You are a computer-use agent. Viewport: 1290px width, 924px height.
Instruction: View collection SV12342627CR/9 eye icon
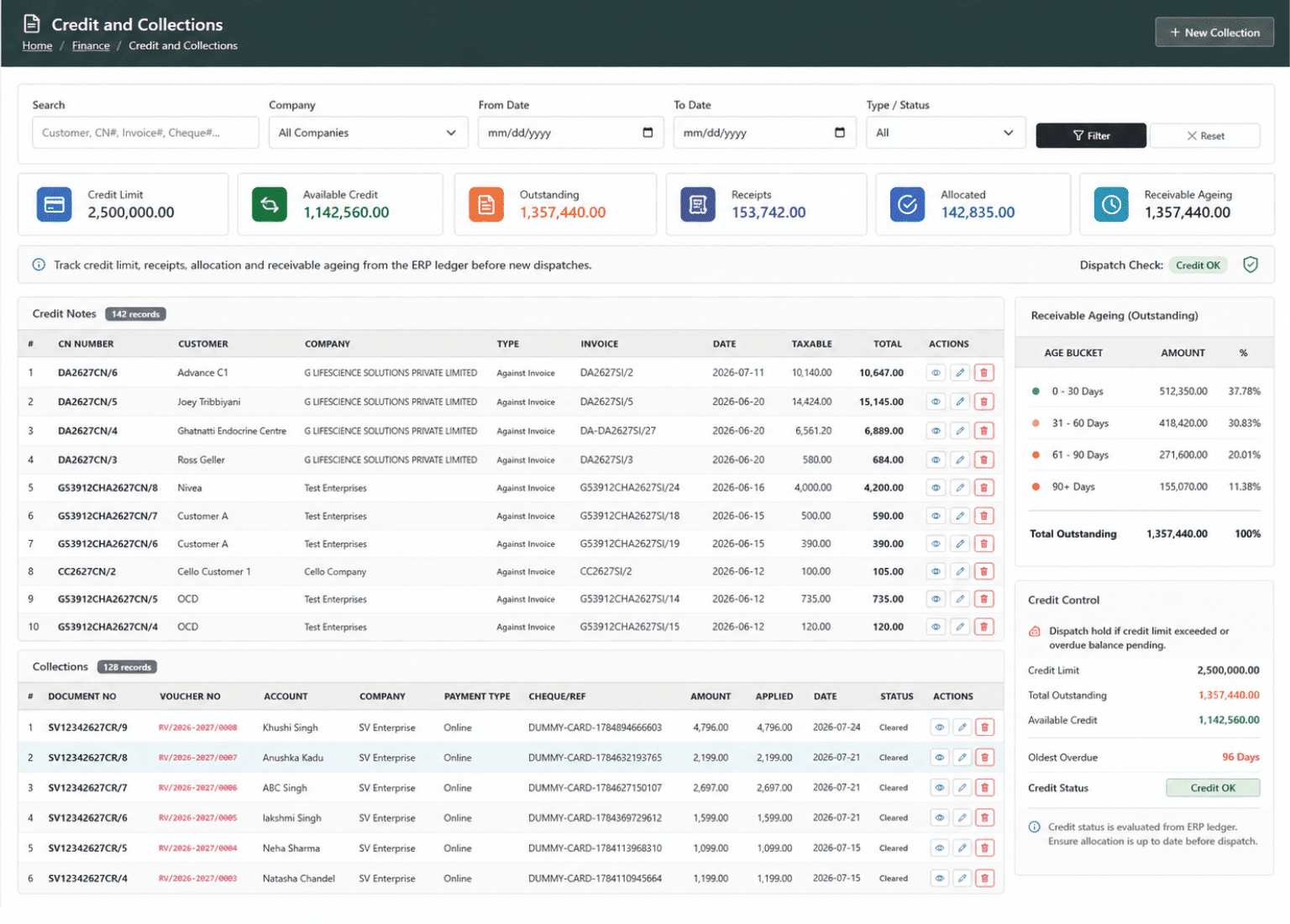pyautogui.click(x=940, y=727)
